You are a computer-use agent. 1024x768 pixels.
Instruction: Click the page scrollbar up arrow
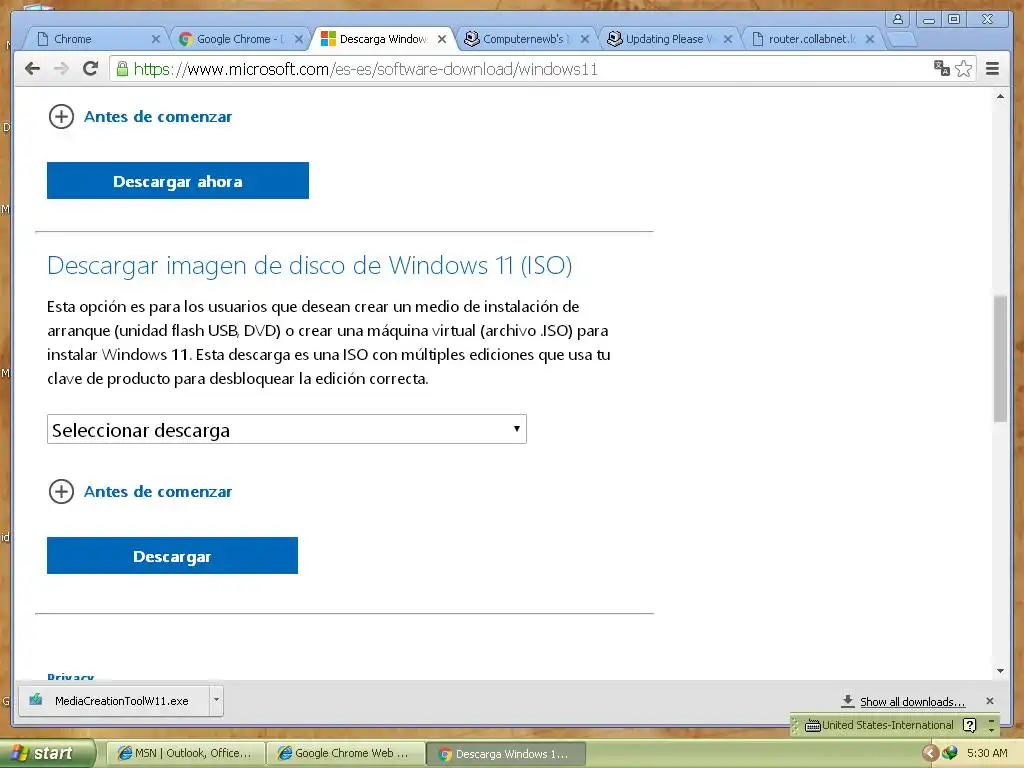(x=1000, y=96)
